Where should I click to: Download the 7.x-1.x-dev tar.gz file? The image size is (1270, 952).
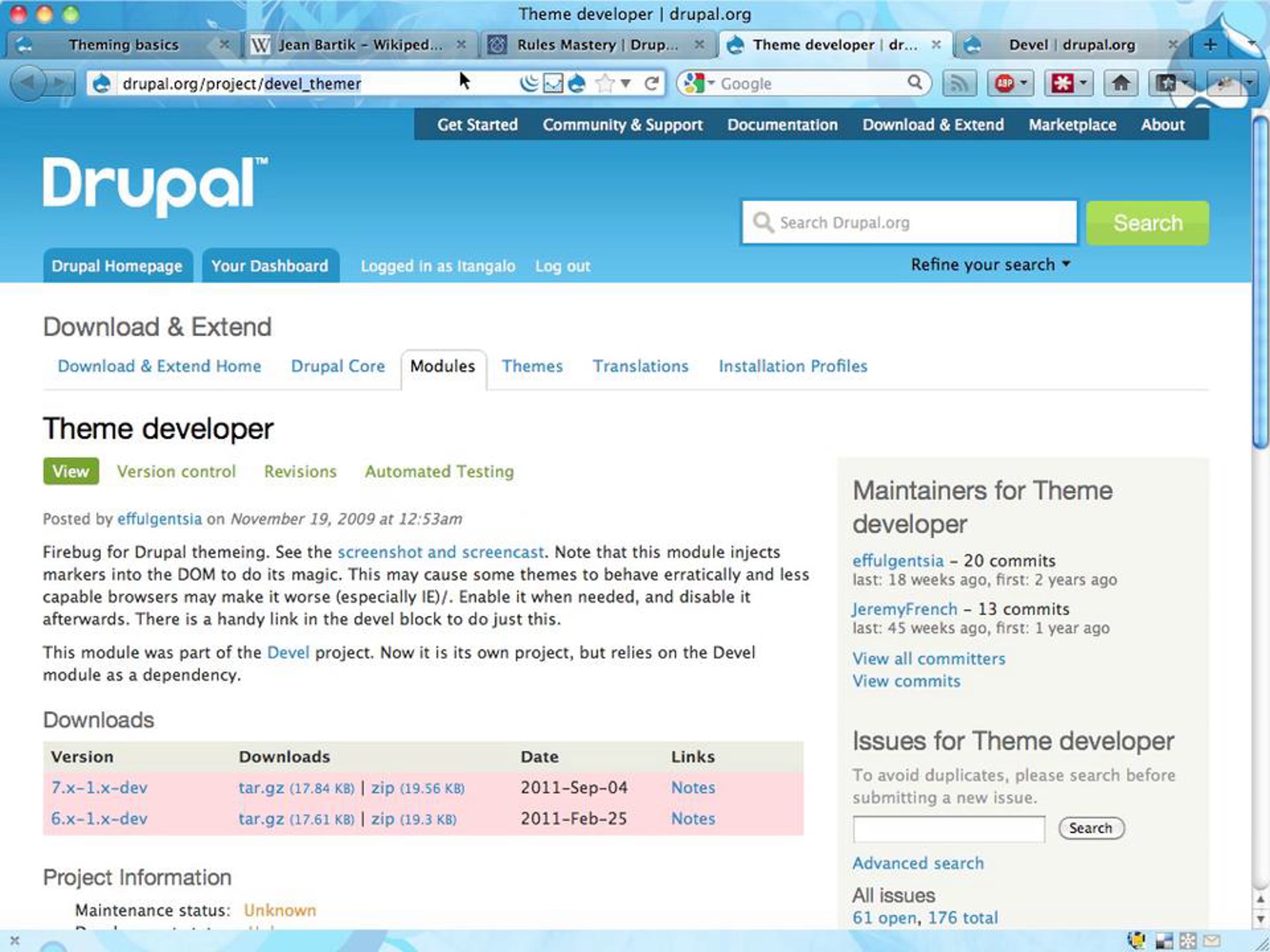pos(261,788)
